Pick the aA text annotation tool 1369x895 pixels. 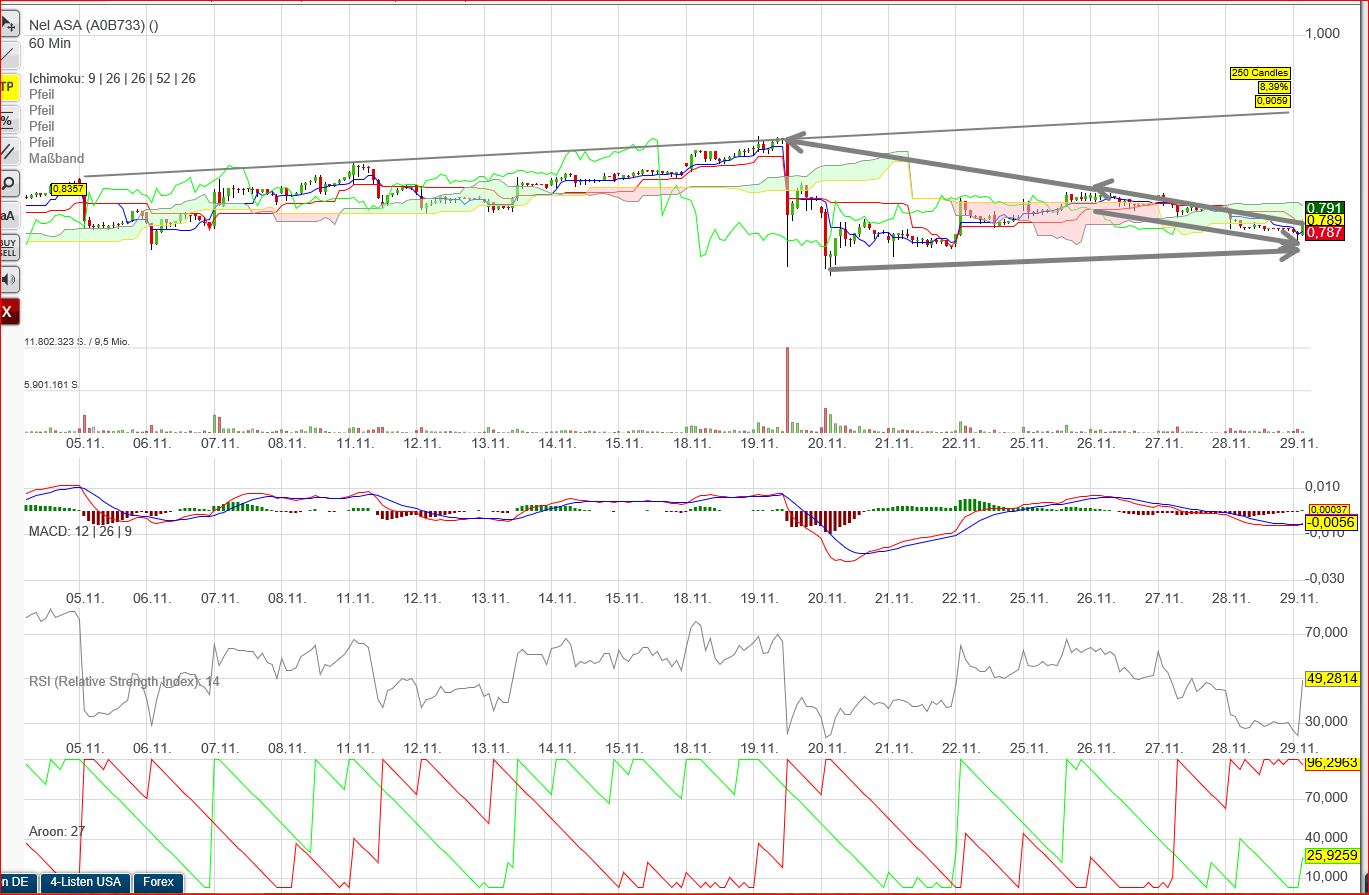[9, 216]
